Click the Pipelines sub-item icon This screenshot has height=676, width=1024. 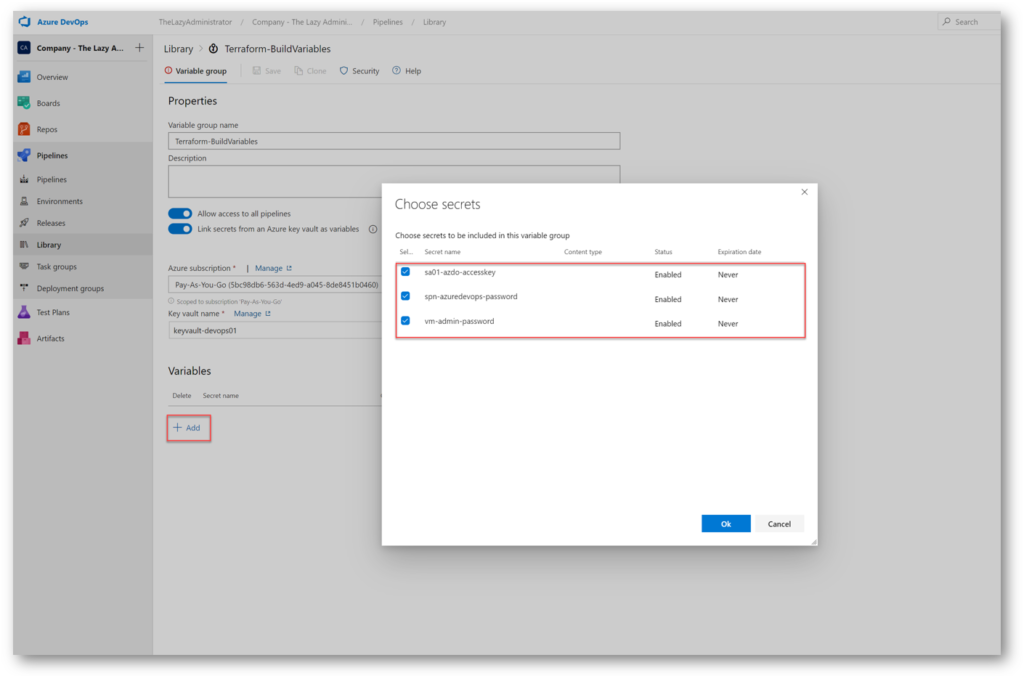coord(24,180)
